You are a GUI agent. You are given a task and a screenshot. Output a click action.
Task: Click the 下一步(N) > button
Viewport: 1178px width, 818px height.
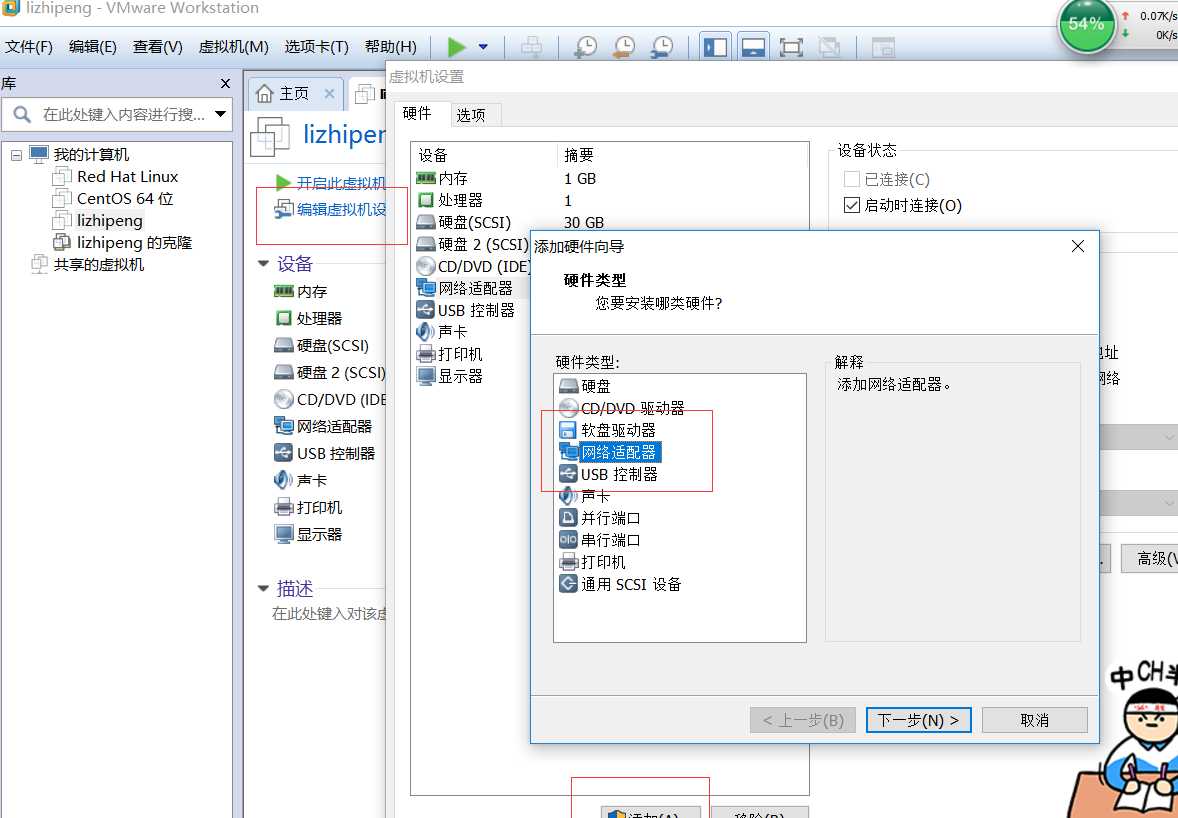(918, 720)
